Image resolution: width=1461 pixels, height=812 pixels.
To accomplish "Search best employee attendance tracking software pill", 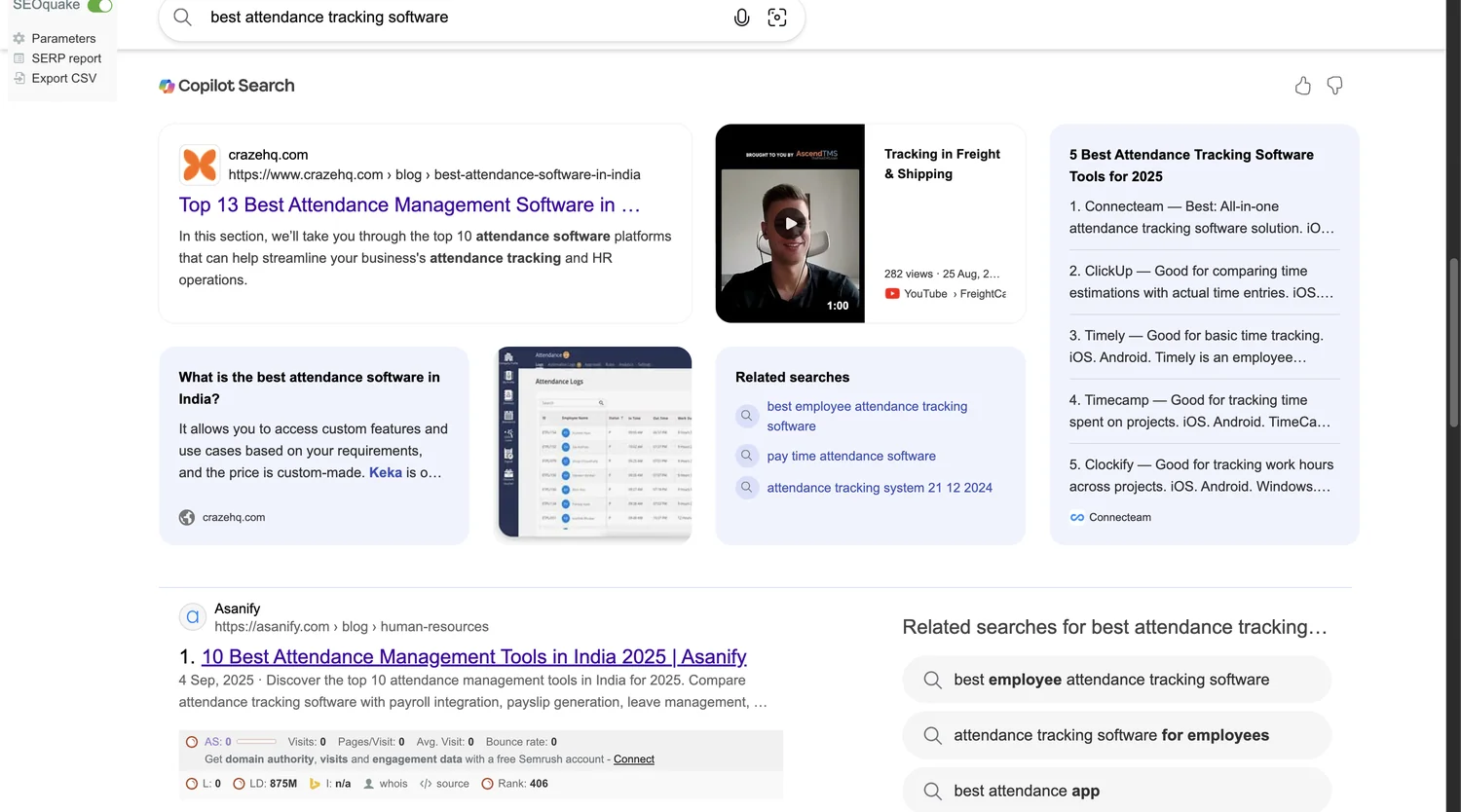I will [1116, 680].
